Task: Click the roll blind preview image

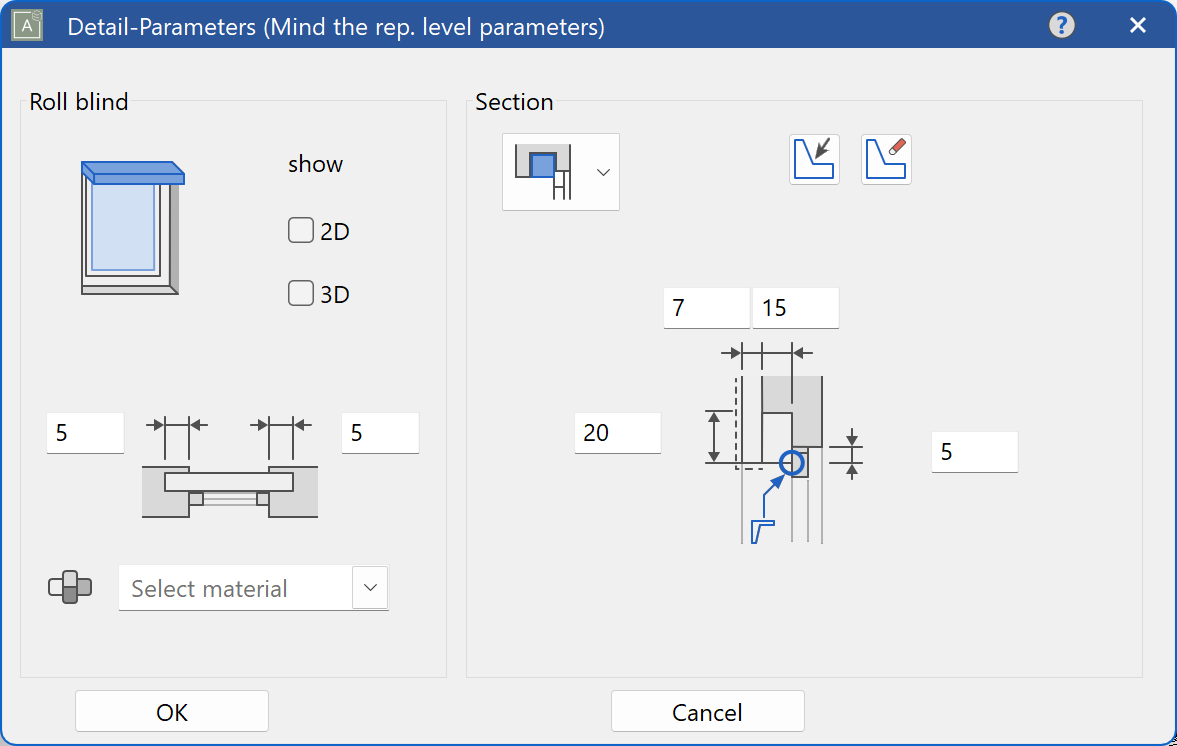Action: point(133,228)
